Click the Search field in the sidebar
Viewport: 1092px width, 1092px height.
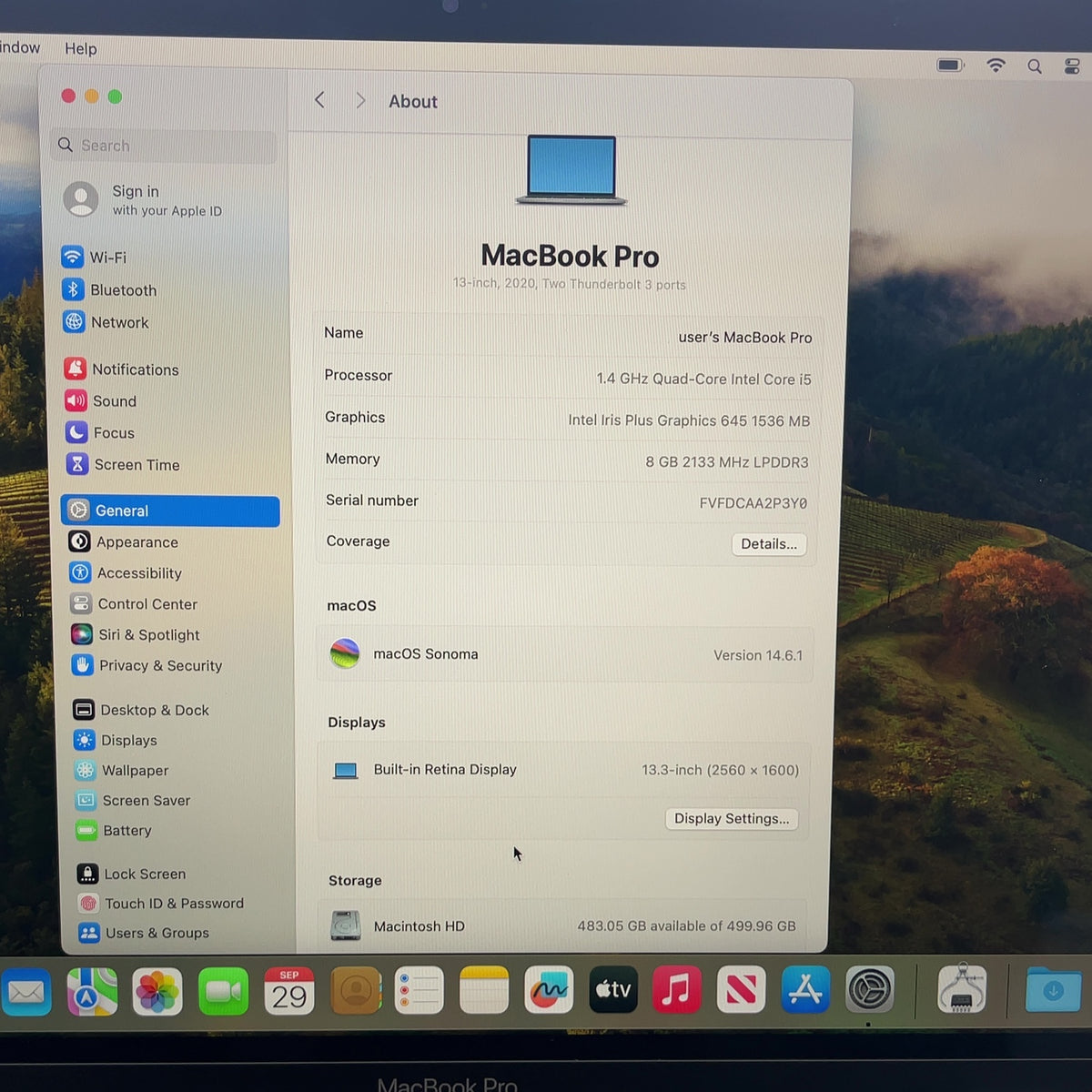[165, 146]
